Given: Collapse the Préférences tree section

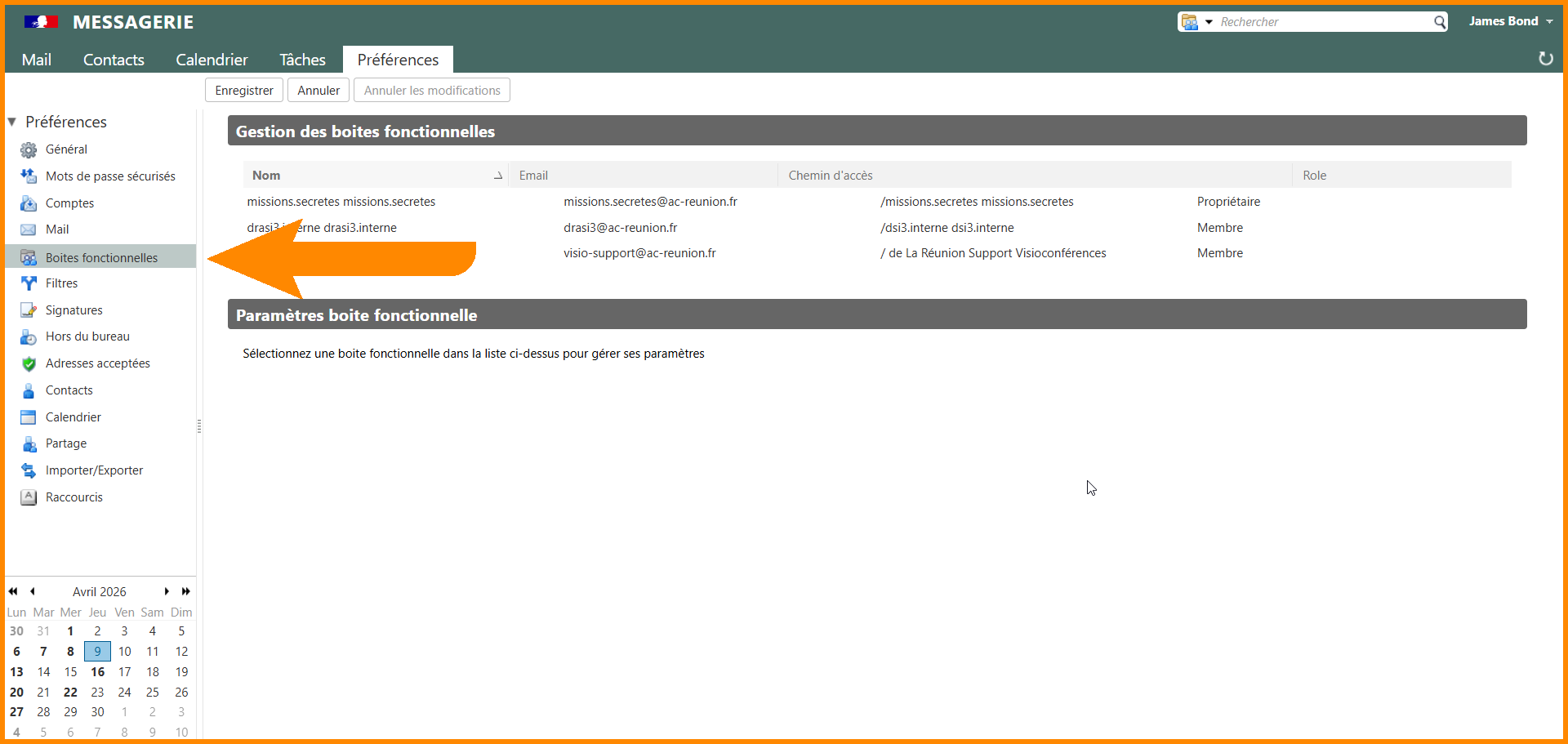Looking at the screenshot, I should coord(12,122).
